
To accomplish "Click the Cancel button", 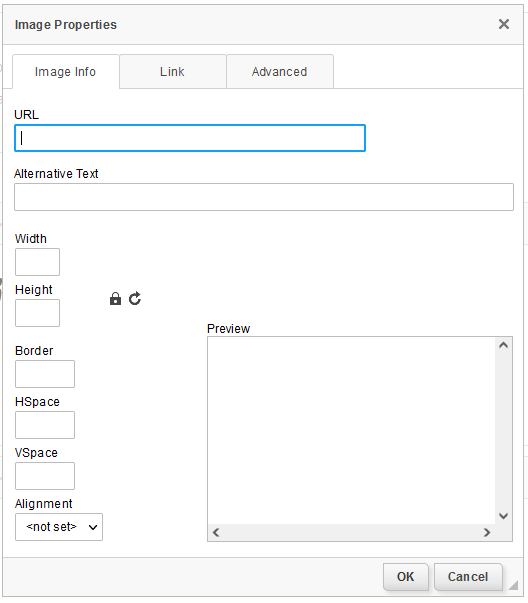I will [x=468, y=576].
